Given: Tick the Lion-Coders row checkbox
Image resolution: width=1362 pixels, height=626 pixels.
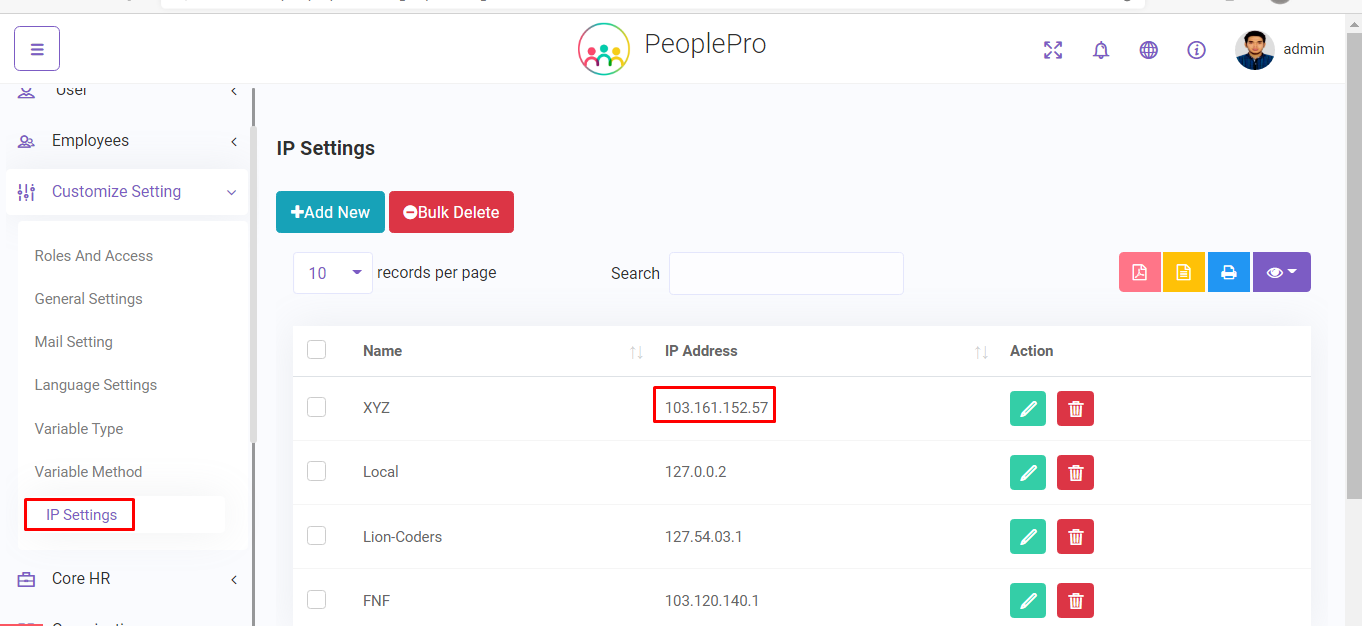Looking at the screenshot, I should click(x=317, y=536).
